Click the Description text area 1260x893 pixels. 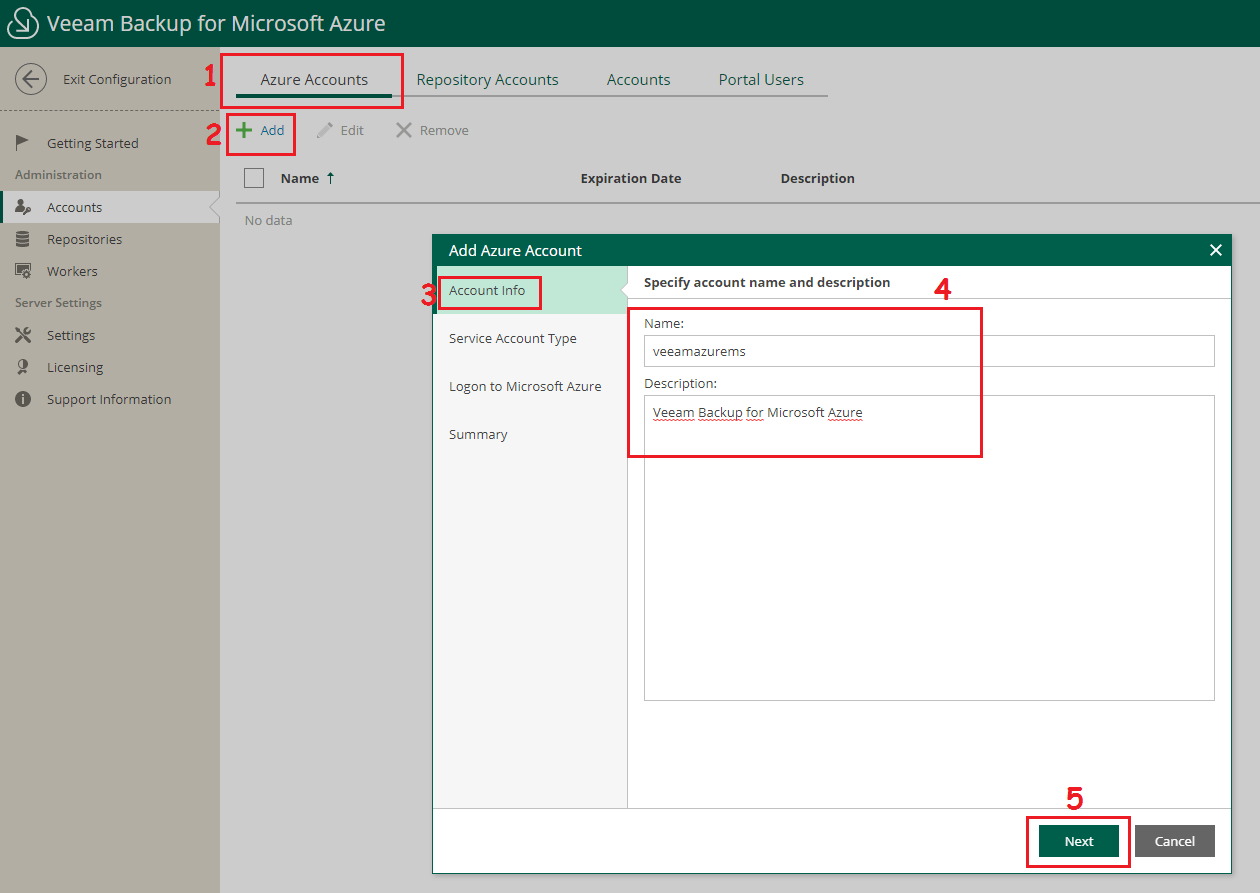pos(929,548)
